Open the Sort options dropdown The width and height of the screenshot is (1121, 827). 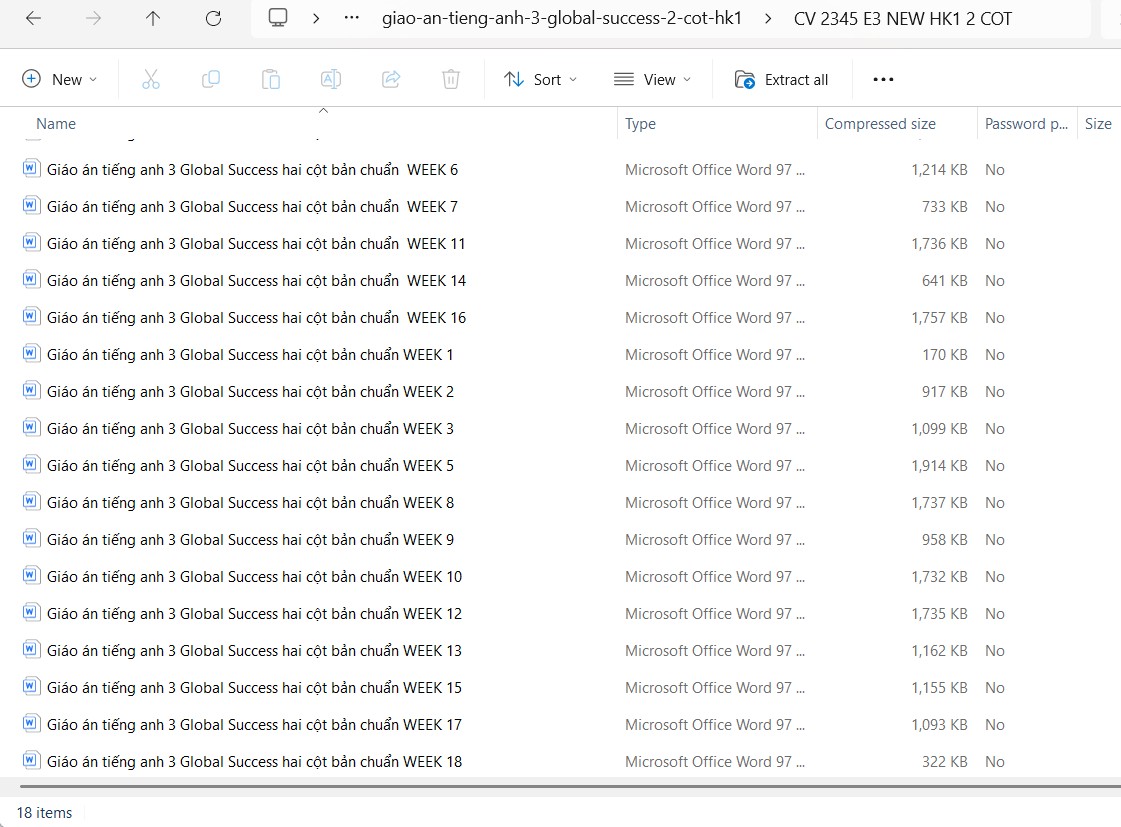point(541,79)
